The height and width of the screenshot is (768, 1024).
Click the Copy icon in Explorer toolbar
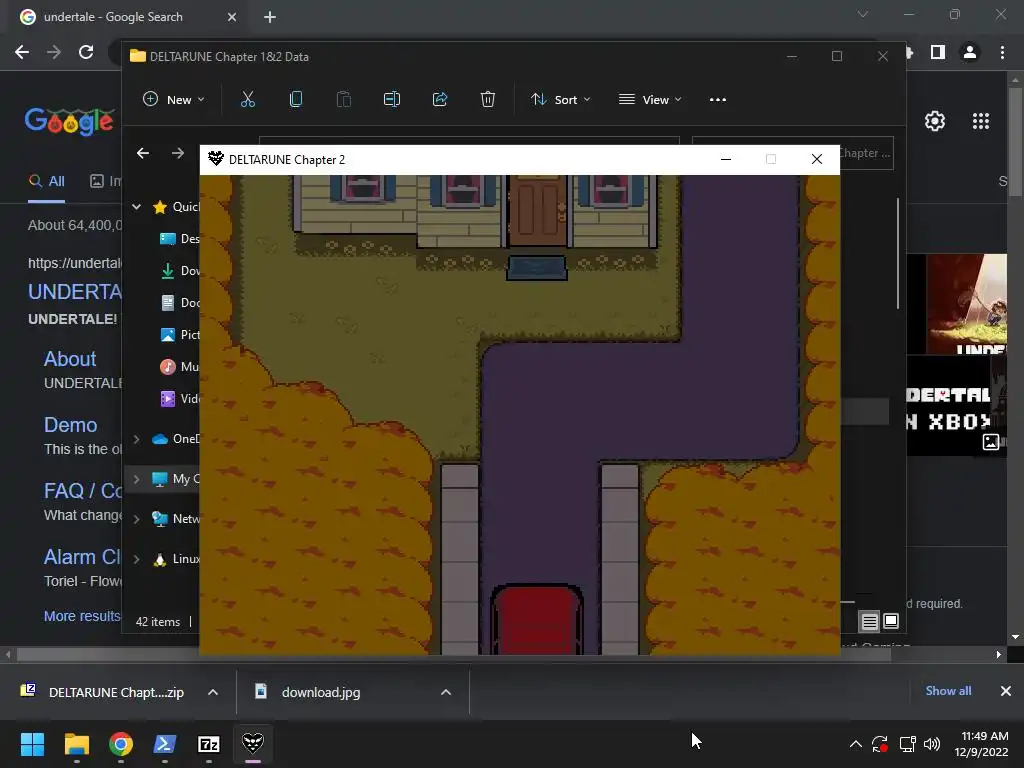(x=296, y=99)
